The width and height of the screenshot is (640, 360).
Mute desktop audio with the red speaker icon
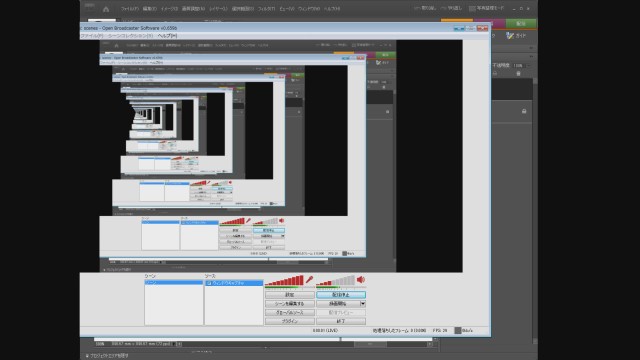click(x=360, y=280)
